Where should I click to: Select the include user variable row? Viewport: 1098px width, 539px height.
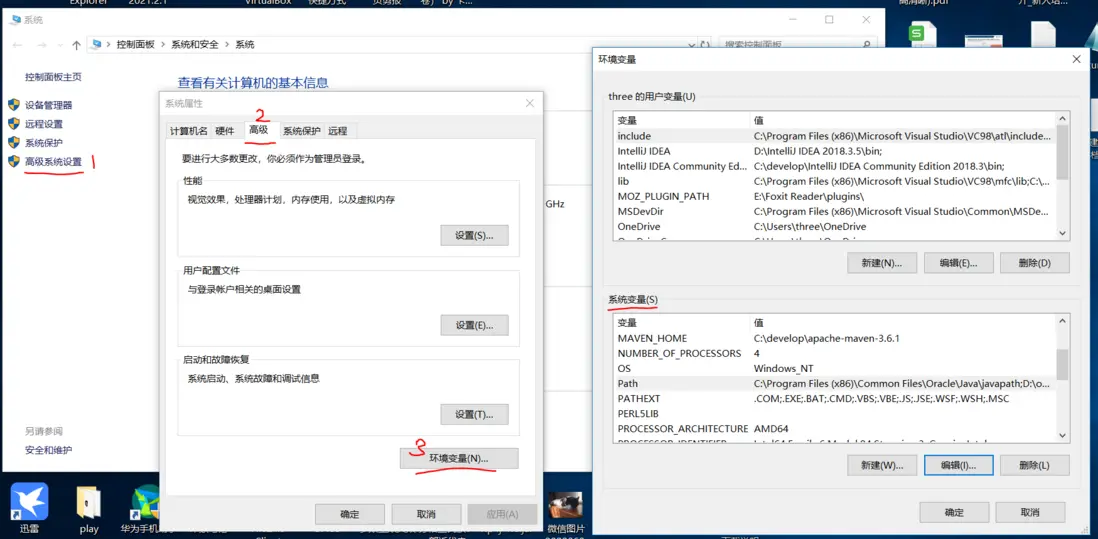[835, 136]
